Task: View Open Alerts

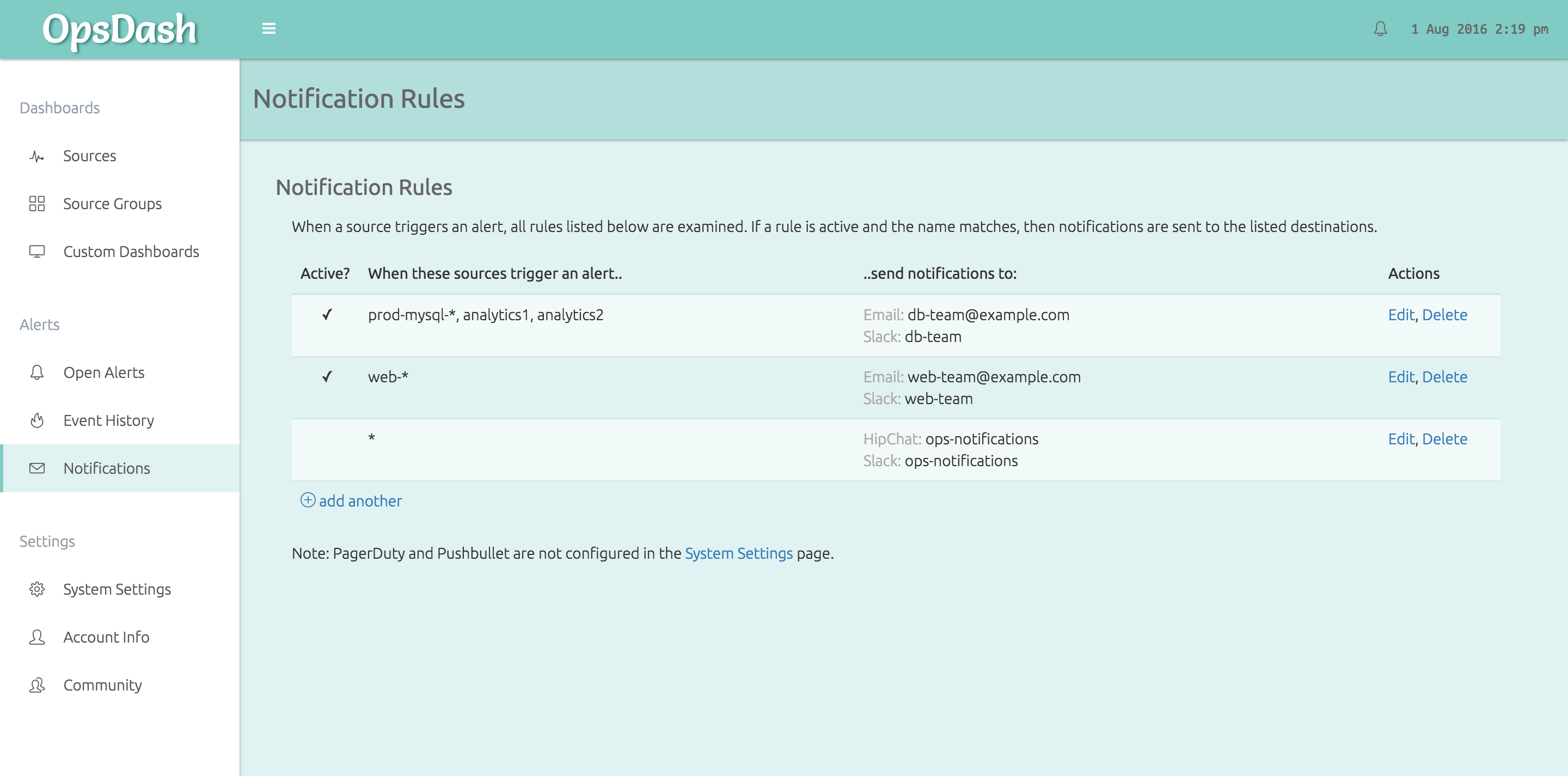Action: [x=120, y=372]
